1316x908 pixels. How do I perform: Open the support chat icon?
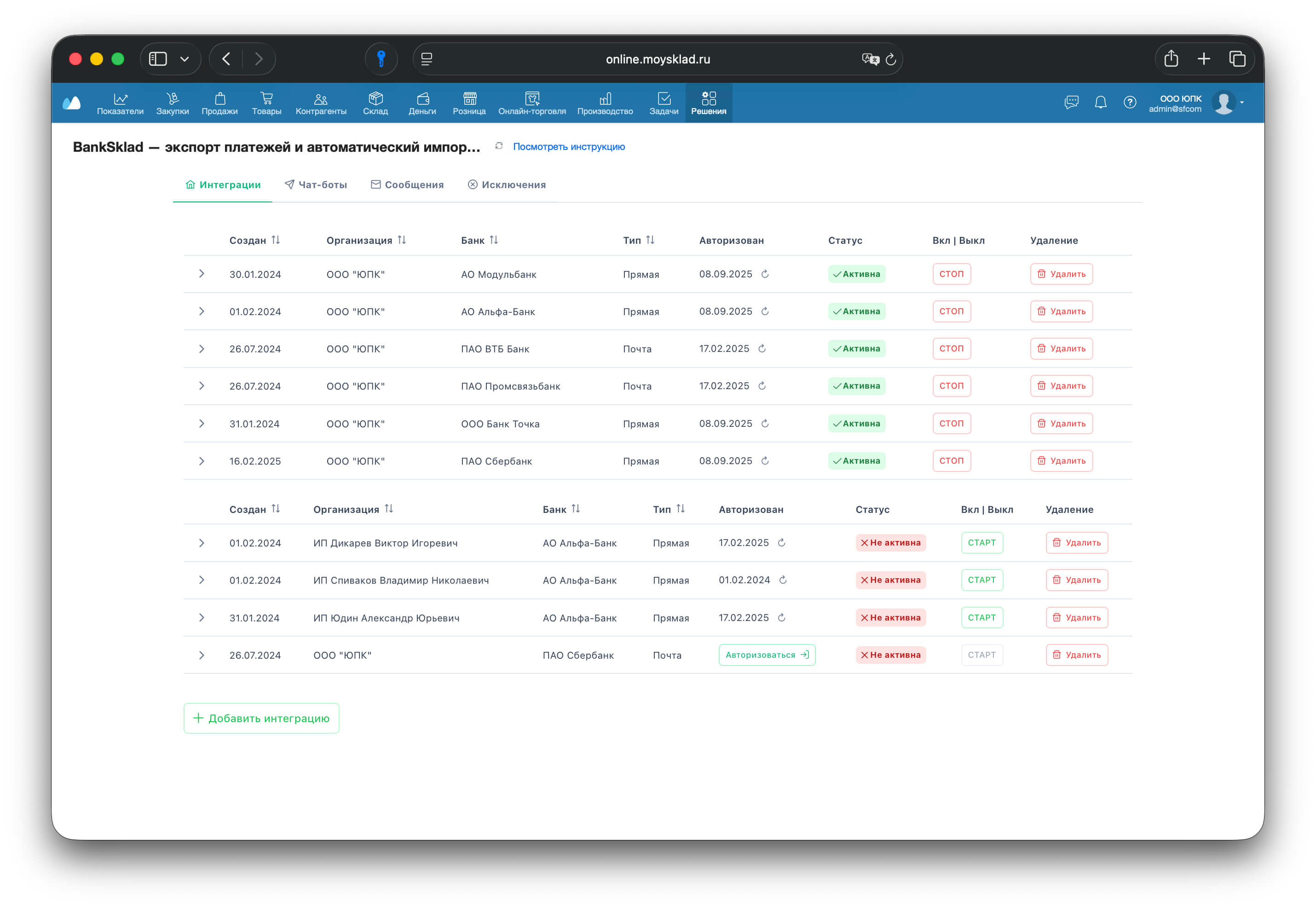point(1071,103)
